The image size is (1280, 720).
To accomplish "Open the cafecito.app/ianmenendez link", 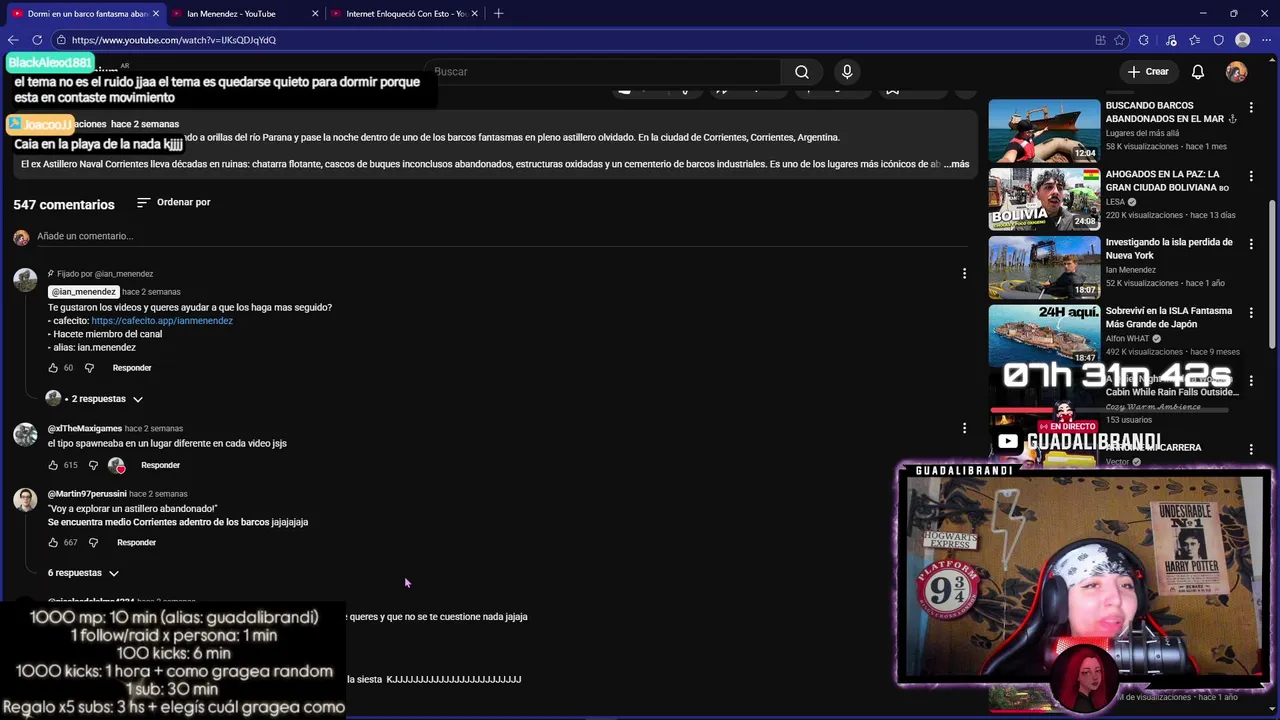I will [162, 321].
